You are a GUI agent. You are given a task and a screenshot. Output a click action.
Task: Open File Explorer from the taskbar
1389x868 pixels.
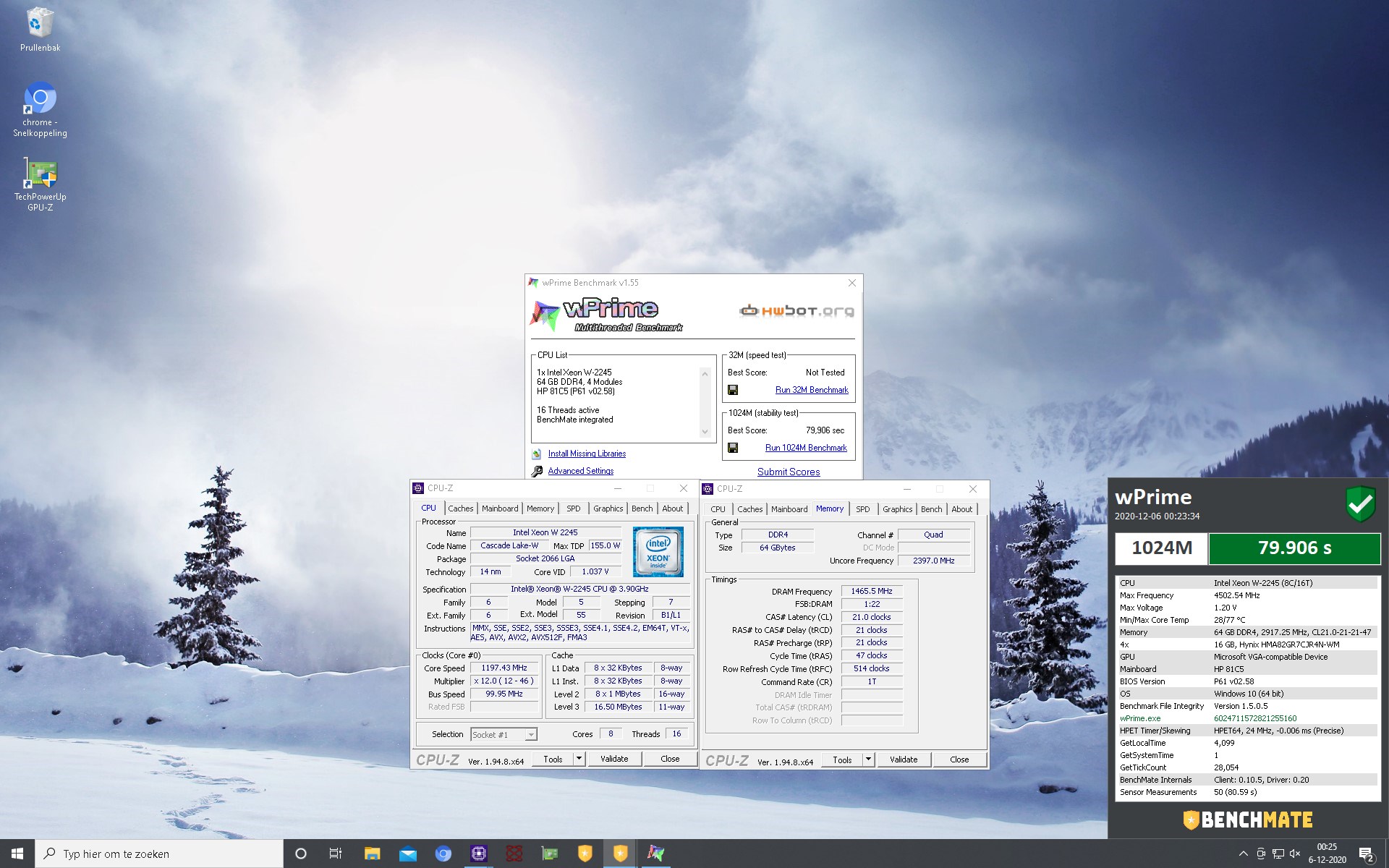372,854
